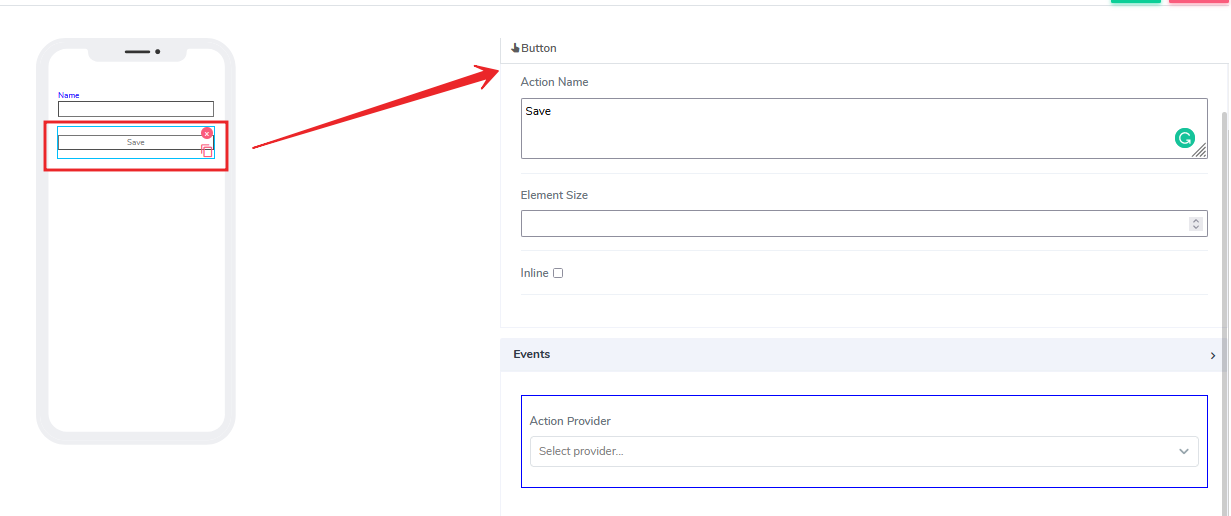Click the pointer icon beside Button title
The image size is (1231, 516).
(515, 48)
